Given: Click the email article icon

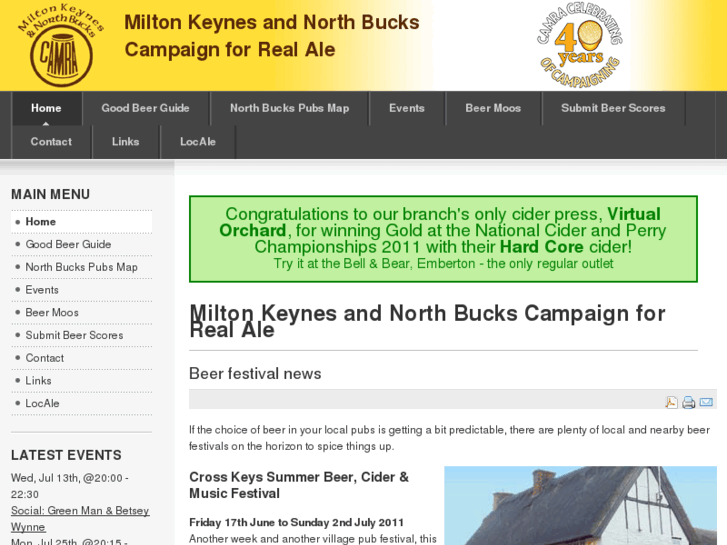Looking at the screenshot, I should tap(706, 402).
